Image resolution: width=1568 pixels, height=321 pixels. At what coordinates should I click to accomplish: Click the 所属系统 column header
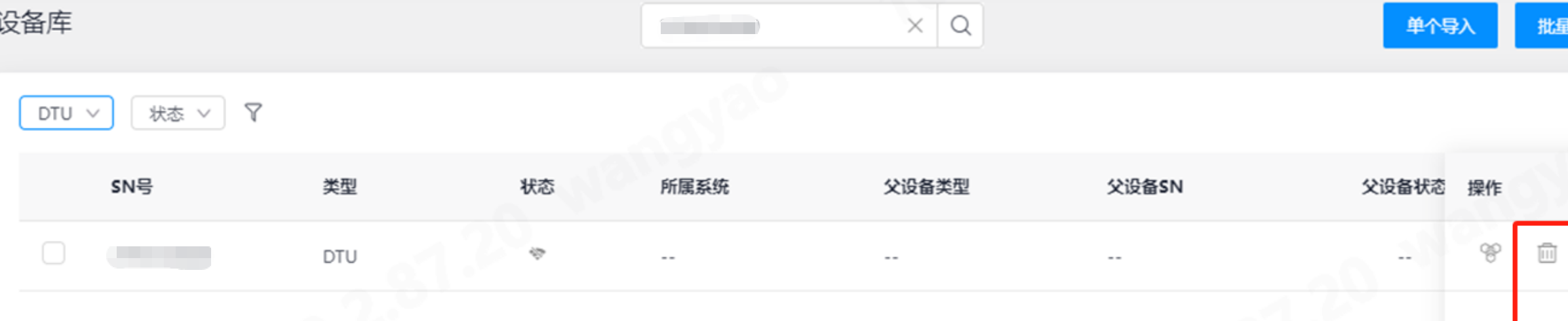click(695, 187)
